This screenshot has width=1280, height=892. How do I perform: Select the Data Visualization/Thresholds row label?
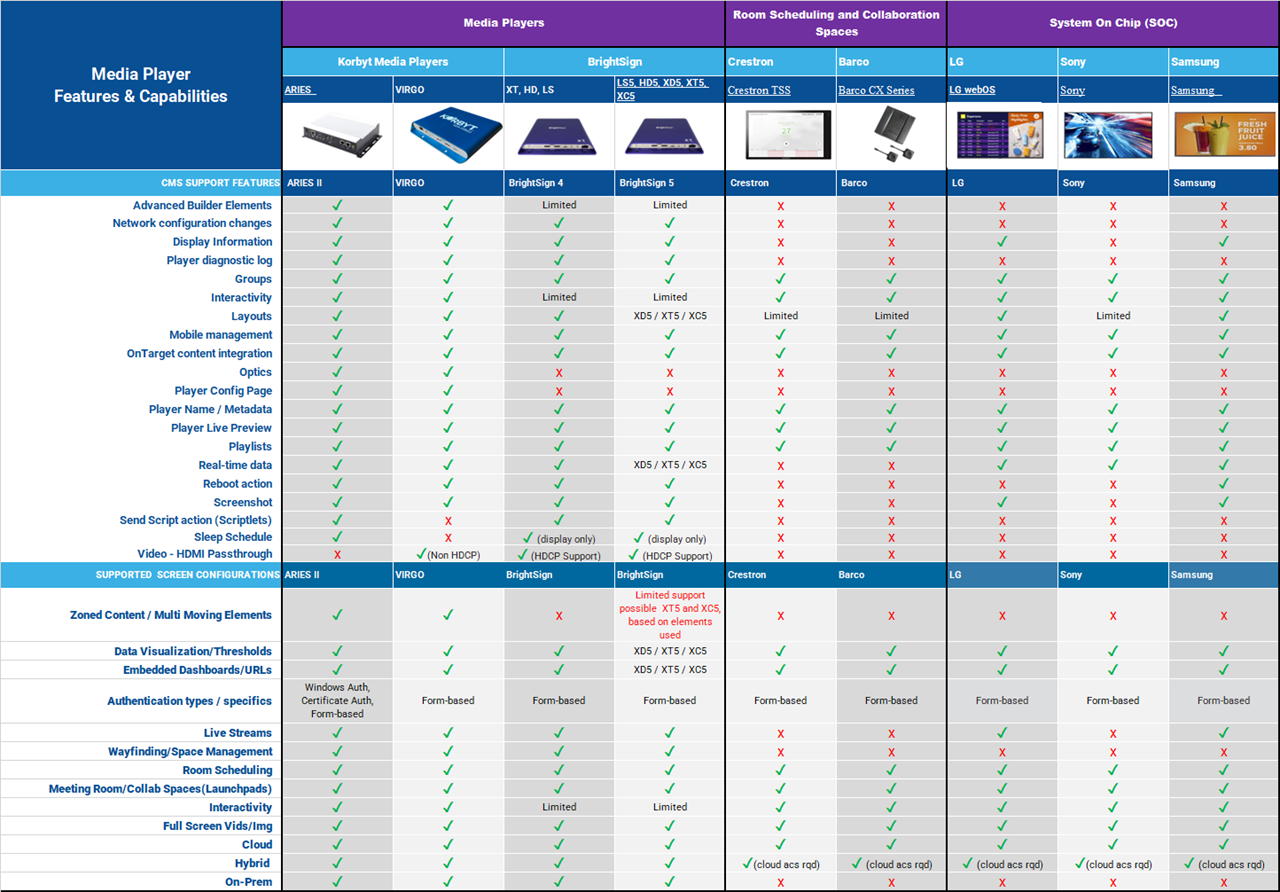pyautogui.click(x=193, y=651)
